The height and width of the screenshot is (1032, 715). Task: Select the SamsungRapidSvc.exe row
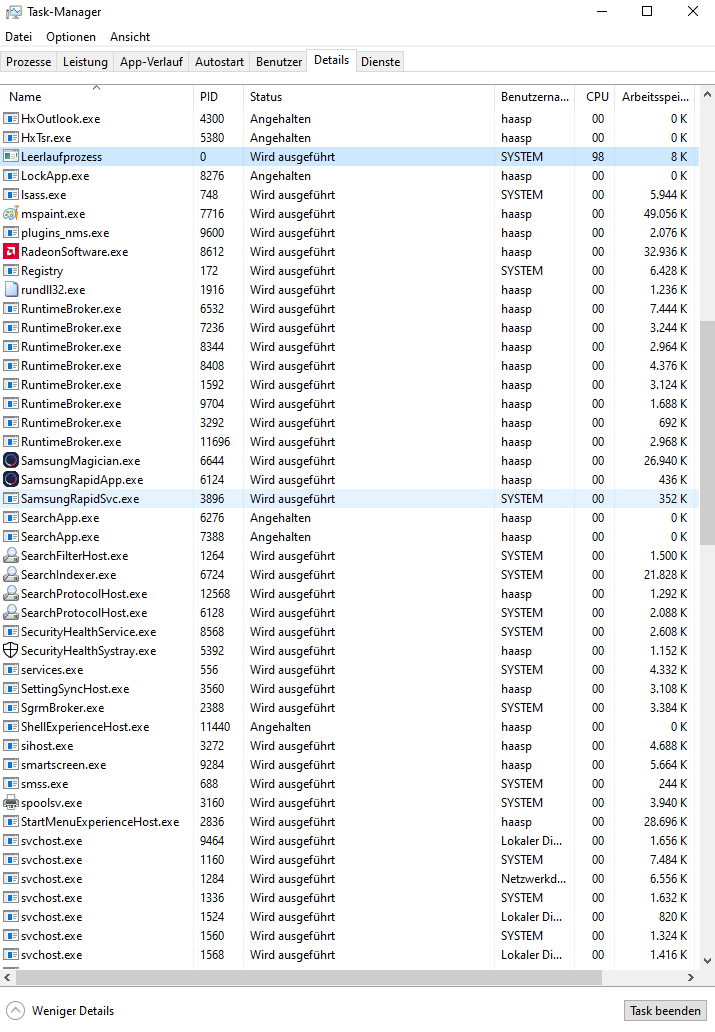349,499
